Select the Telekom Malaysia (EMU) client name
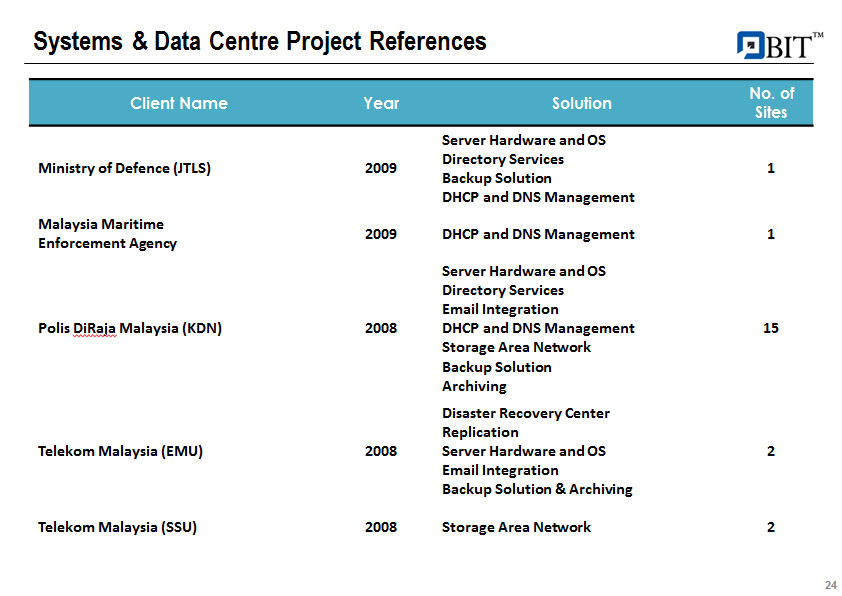This screenshot has width=842, height=596. pos(120,451)
